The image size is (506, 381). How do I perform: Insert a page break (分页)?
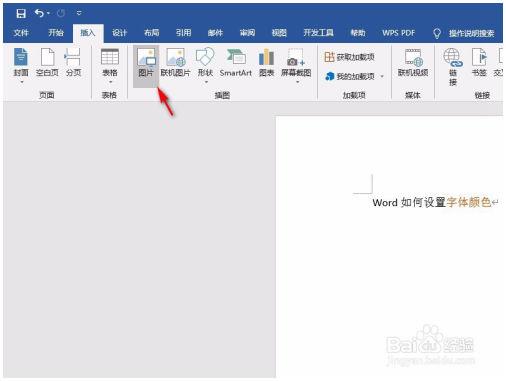[73, 63]
